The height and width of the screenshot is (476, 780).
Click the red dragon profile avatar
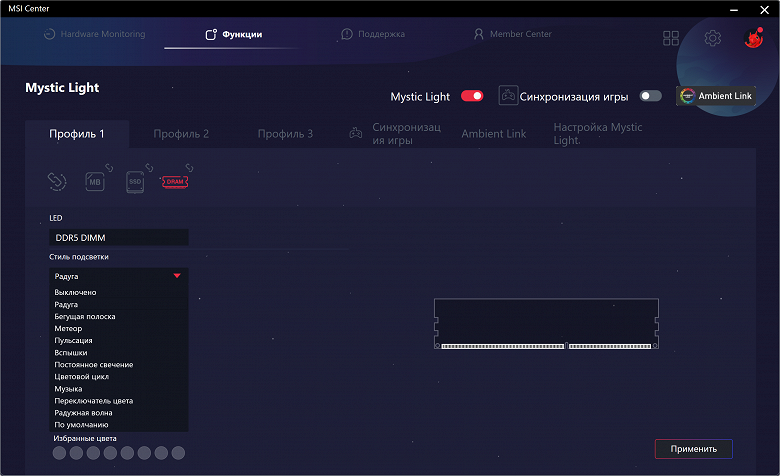pos(753,38)
